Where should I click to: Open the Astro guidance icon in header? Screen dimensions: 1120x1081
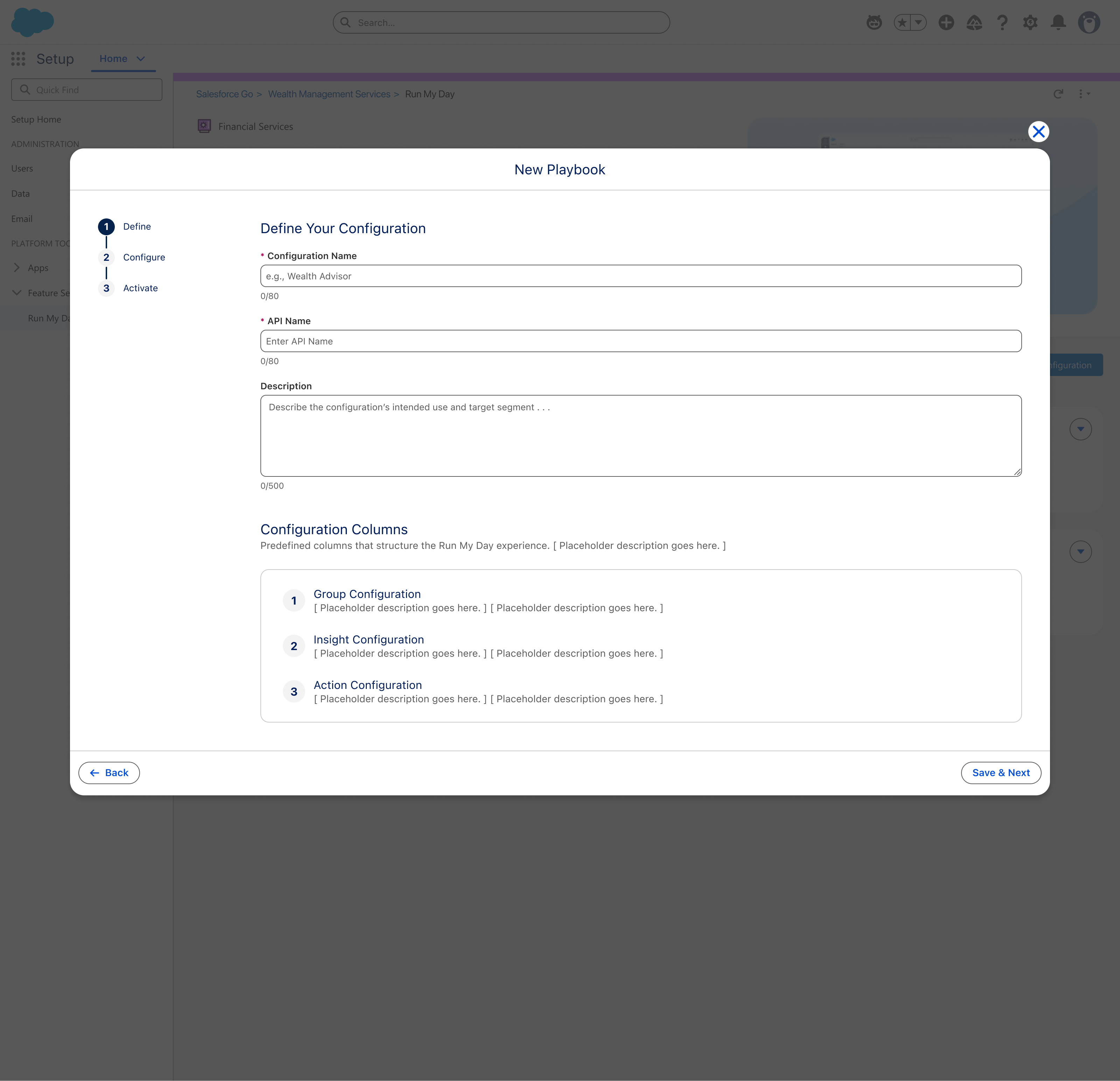pos(874,22)
